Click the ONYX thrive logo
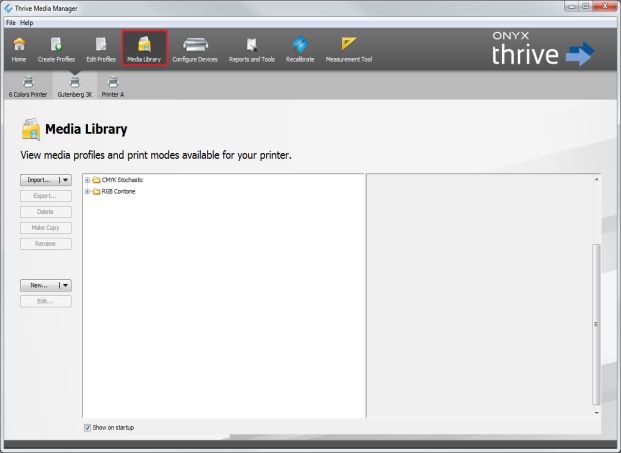 543,49
